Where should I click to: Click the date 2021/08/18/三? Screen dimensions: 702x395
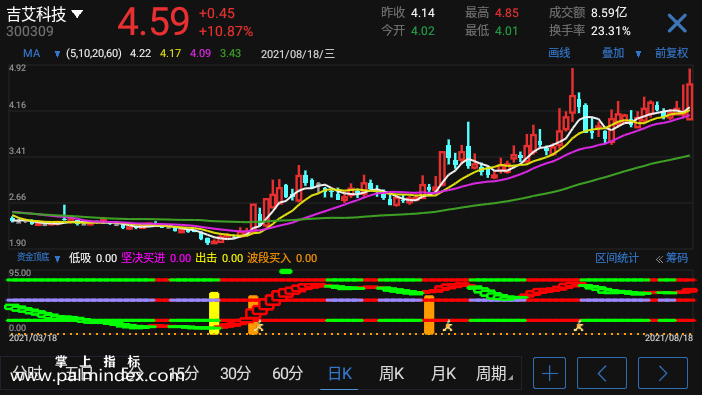298,54
